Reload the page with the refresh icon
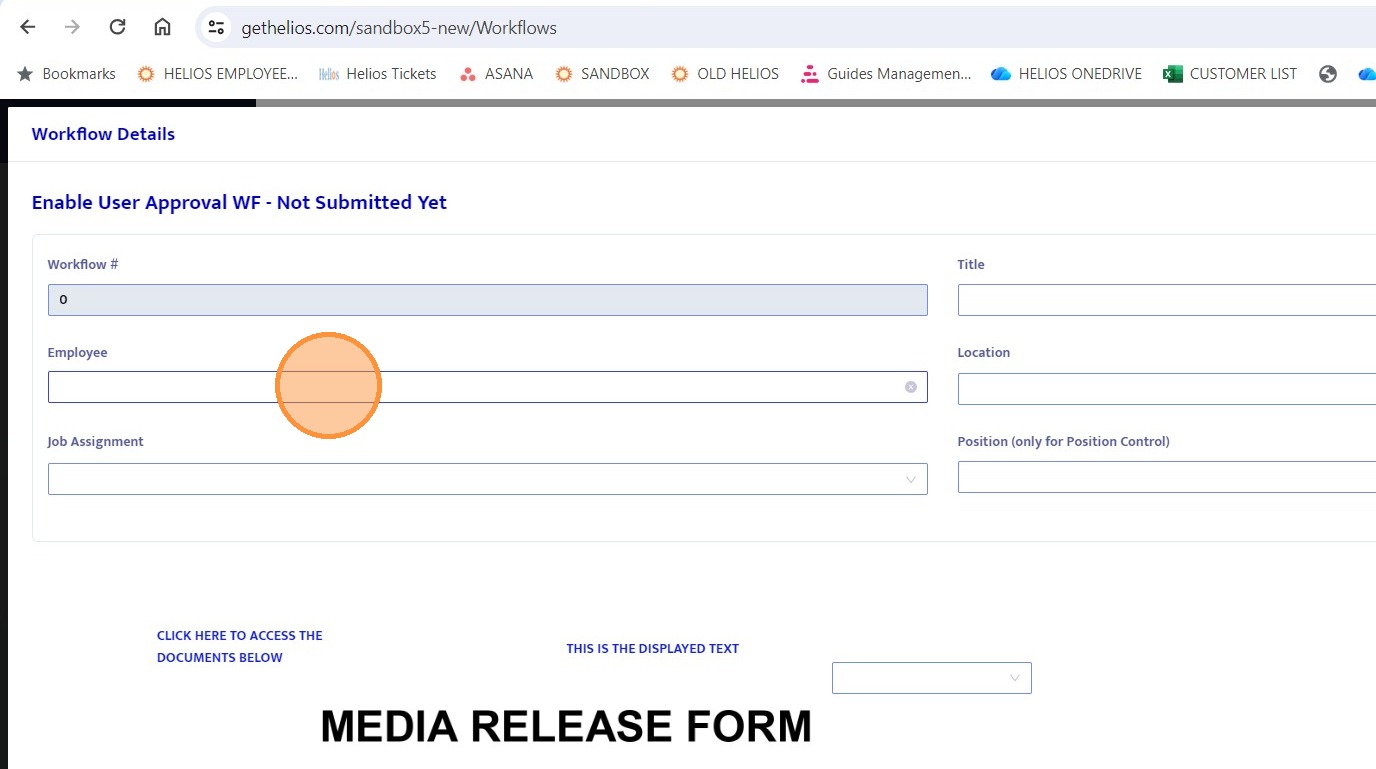The image size is (1376, 769). coord(117,27)
